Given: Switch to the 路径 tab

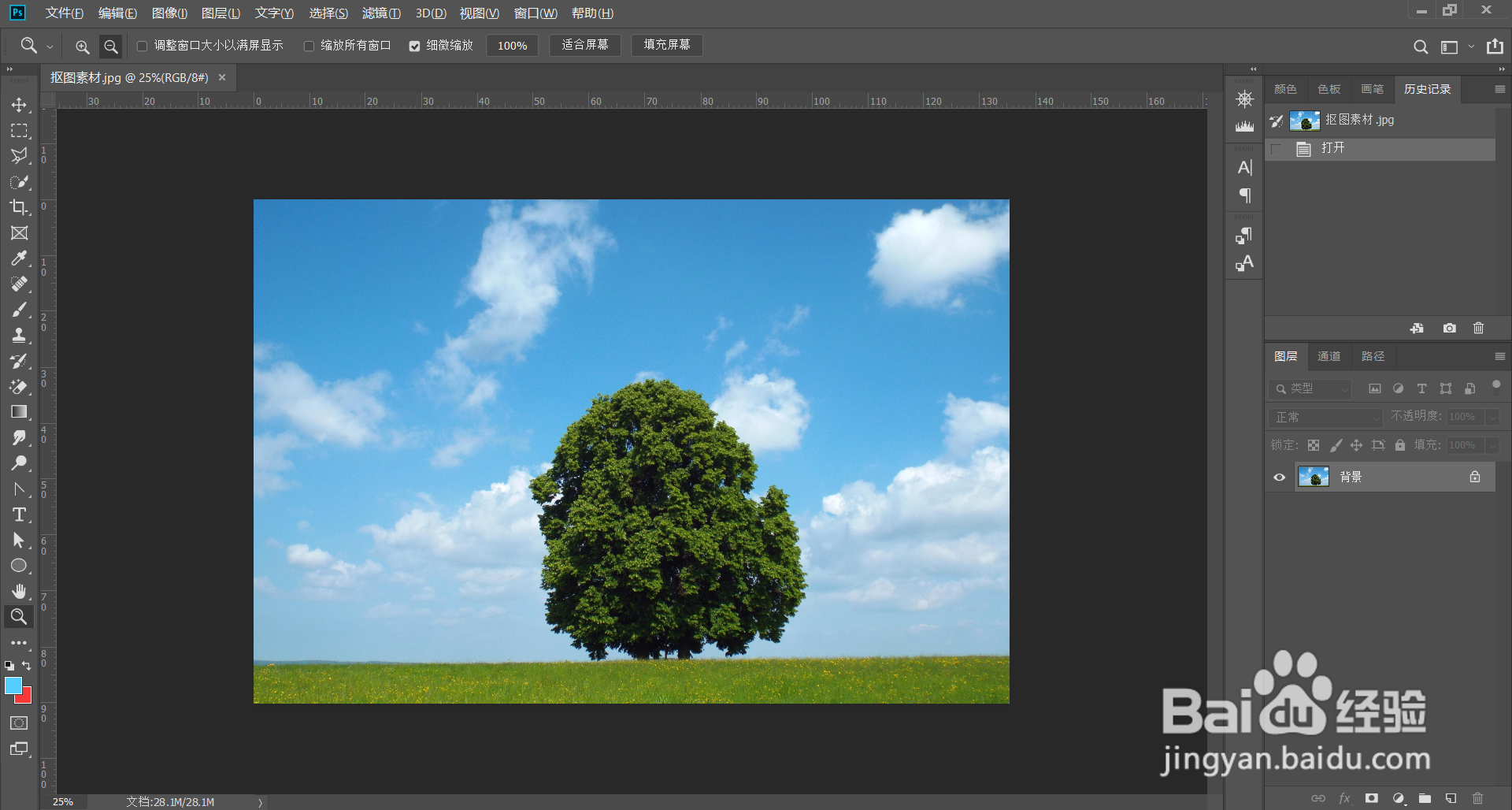Looking at the screenshot, I should point(1373,356).
